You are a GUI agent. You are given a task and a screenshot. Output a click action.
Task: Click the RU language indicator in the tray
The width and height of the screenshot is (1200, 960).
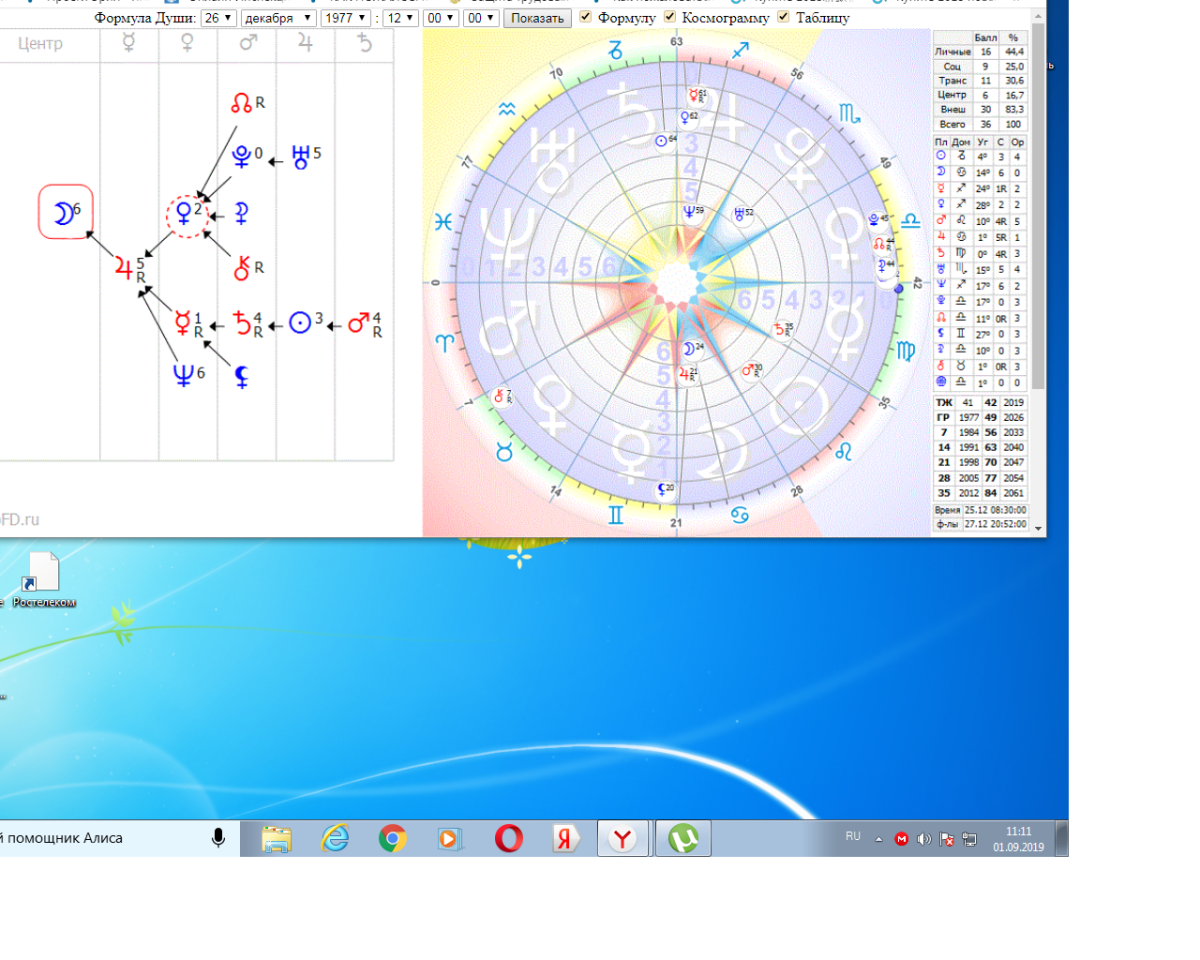click(x=853, y=836)
